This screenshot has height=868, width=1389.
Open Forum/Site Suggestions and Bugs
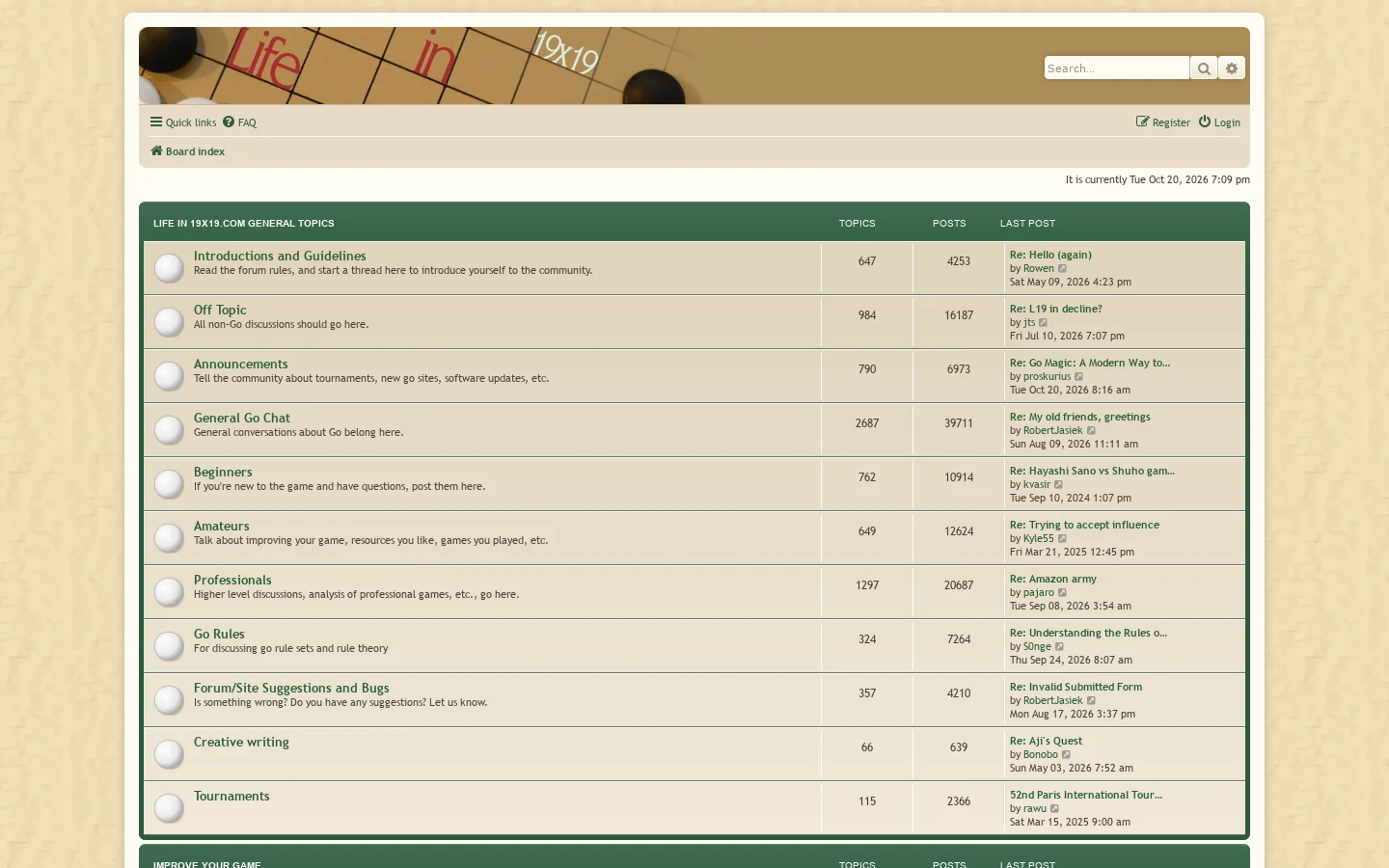point(291,688)
